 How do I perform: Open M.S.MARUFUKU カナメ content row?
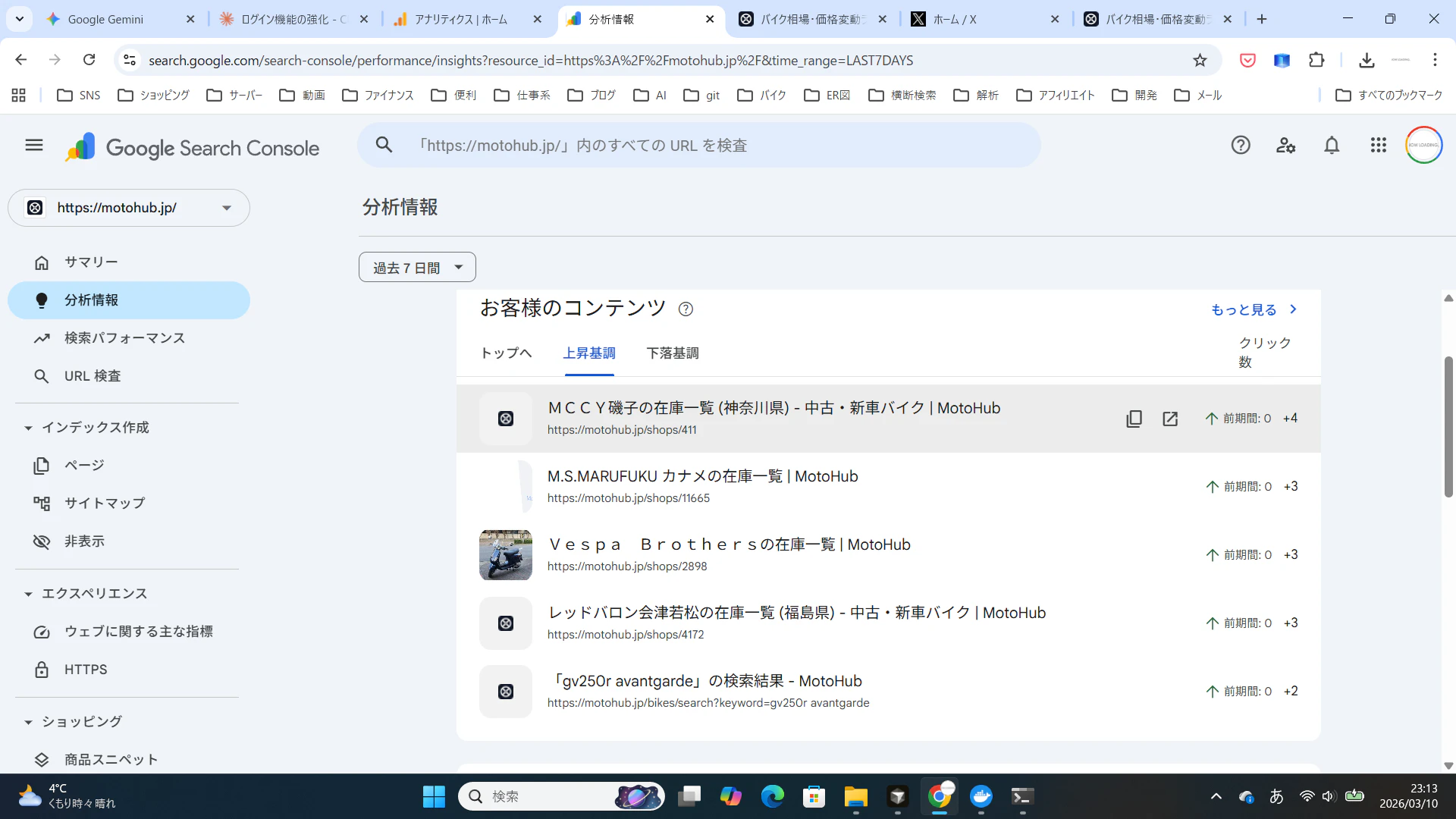coord(888,487)
